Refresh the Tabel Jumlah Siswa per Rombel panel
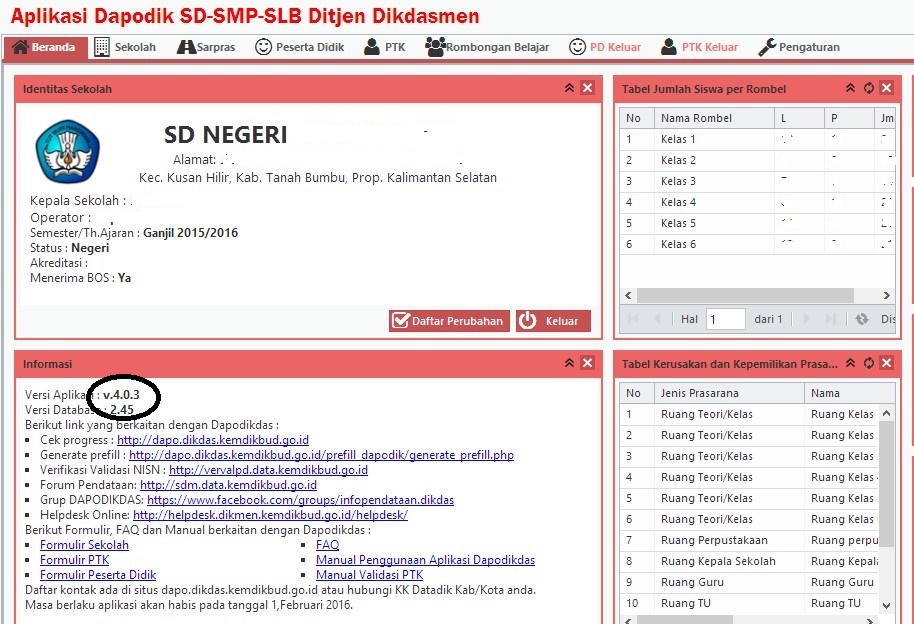This screenshot has height=624, width=914. pyautogui.click(x=869, y=88)
